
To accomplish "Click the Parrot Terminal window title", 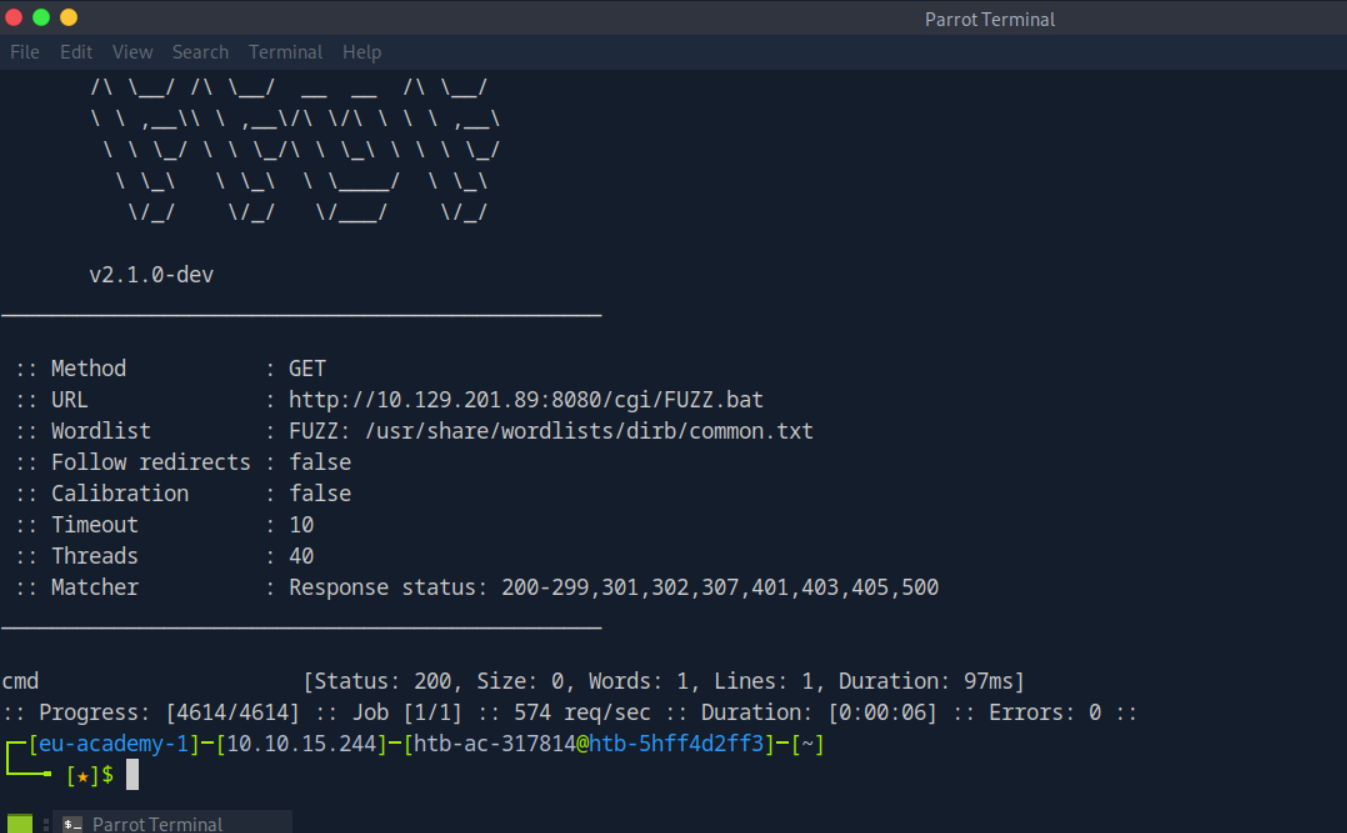I will (989, 19).
